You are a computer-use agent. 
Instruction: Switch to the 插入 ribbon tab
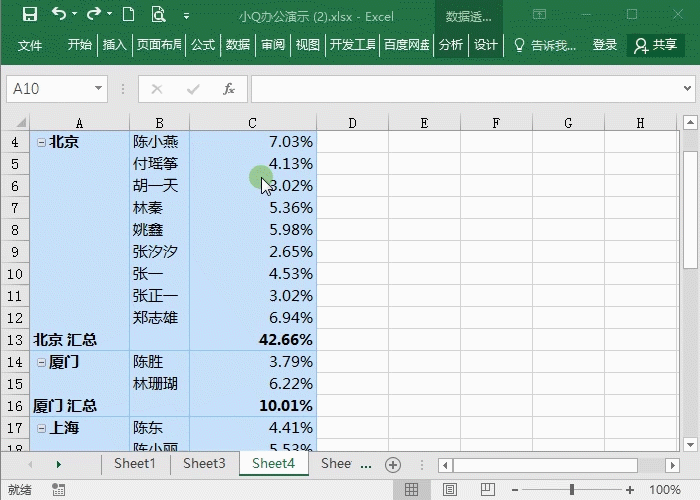[115, 45]
